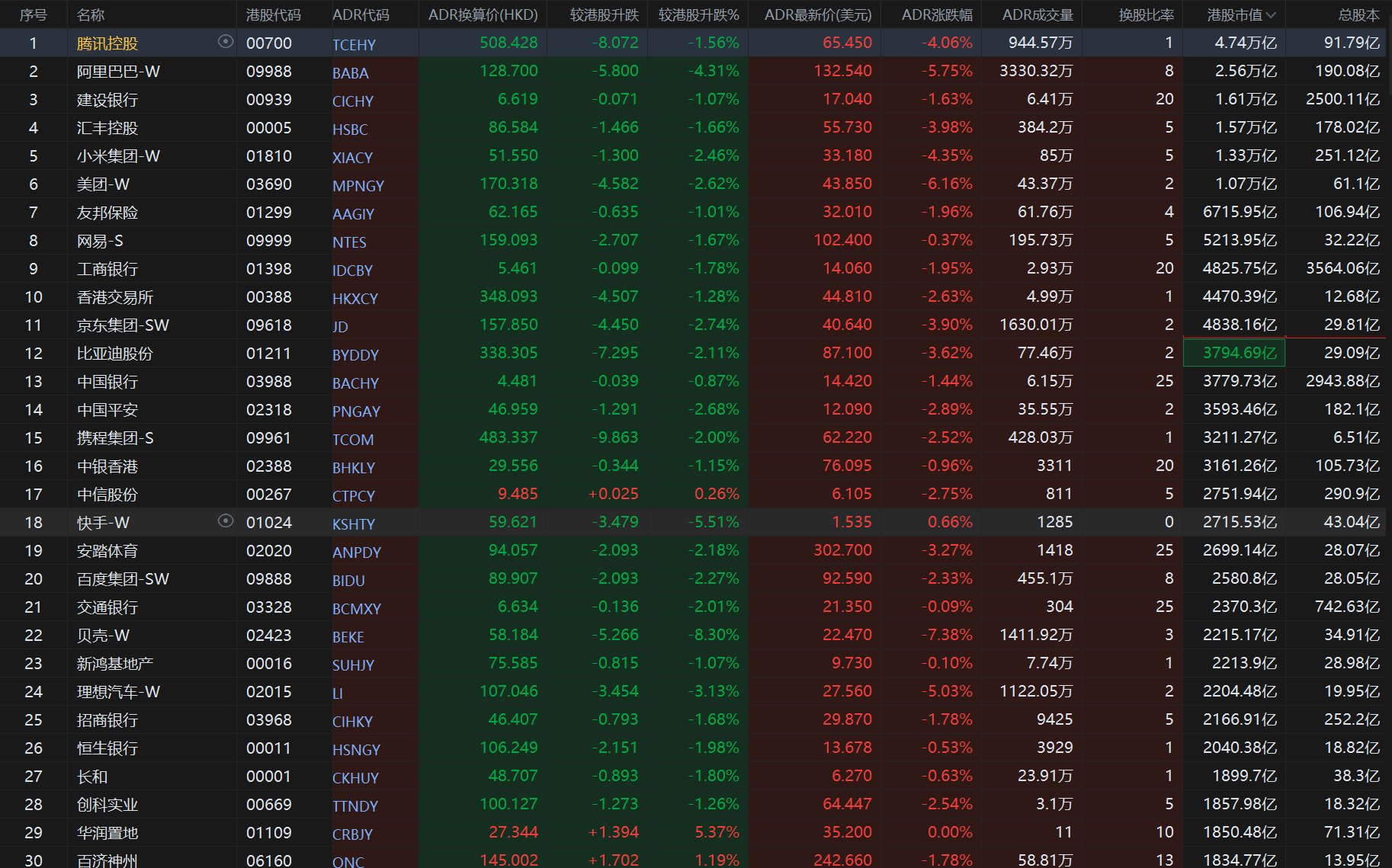Sort by 港股代码 column header
The image size is (1392, 868).
(274, 15)
